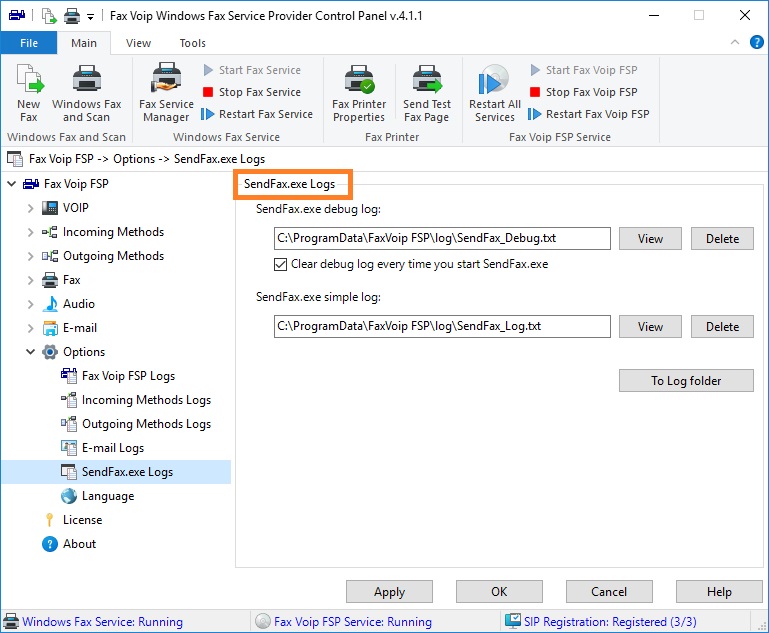Image resolution: width=769 pixels, height=633 pixels.
Task: Select SendFax.exe Logs tree item
Action: click(x=117, y=472)
